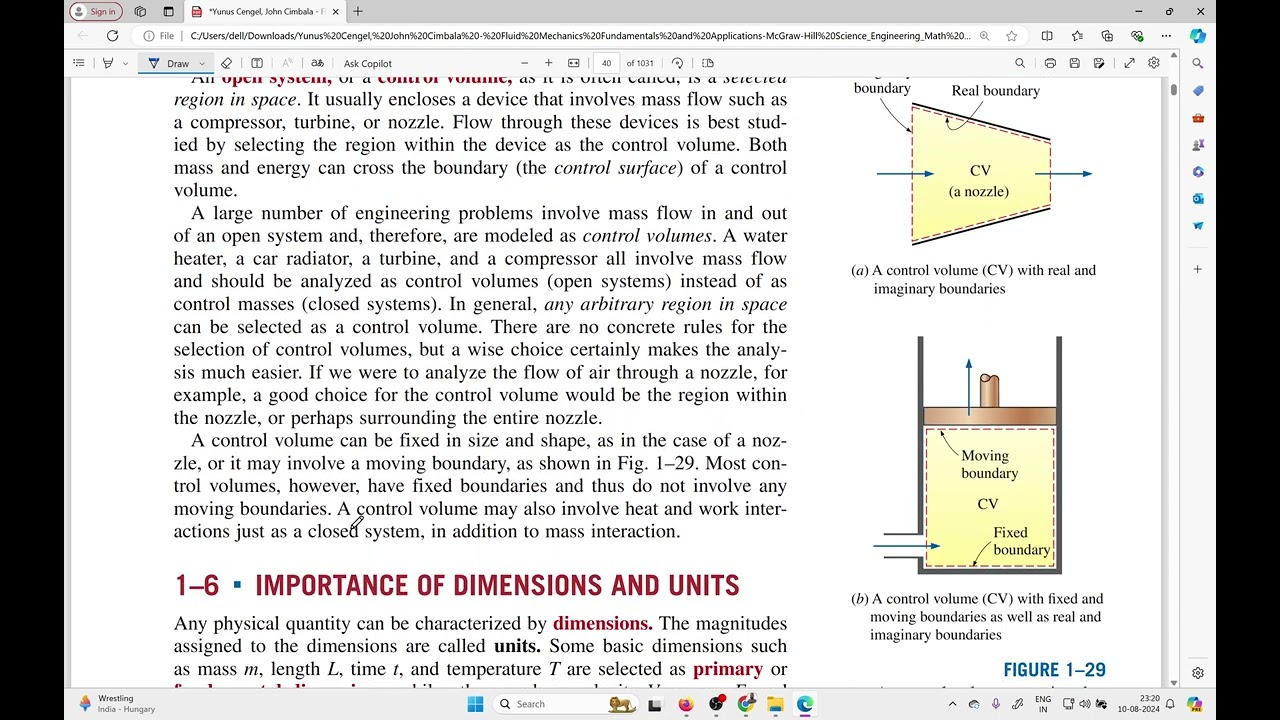The width and height of the screenshot is (1280, 720).
Task: Open Edge Settings and more menu
Action: tap(1167, 36)
